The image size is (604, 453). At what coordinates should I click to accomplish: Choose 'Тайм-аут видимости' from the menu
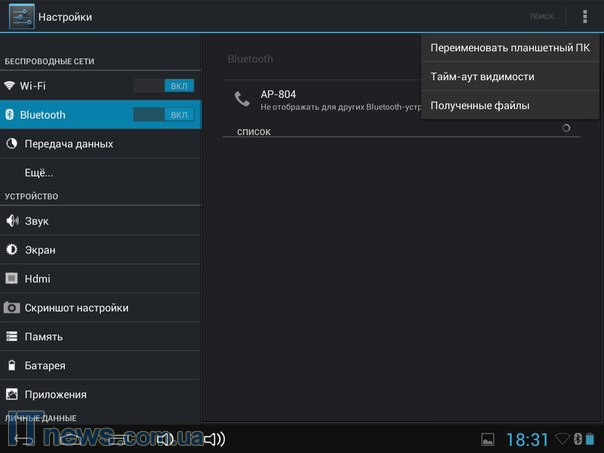click(482, 76)
